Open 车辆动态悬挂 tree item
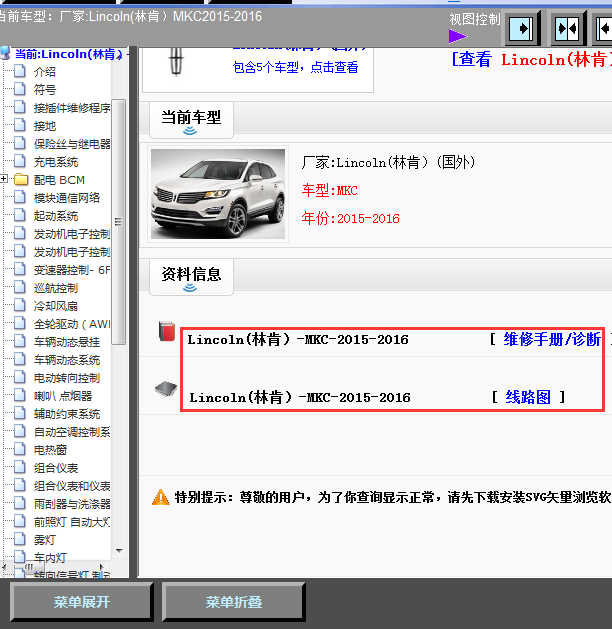The height and width of the screenshot is (629, 612). pos(67,342)
